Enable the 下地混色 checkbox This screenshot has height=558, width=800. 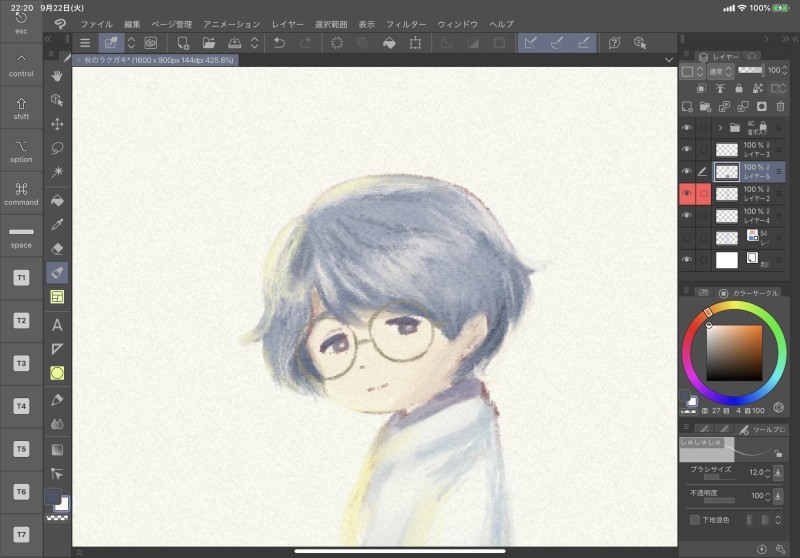coord(694,520)
